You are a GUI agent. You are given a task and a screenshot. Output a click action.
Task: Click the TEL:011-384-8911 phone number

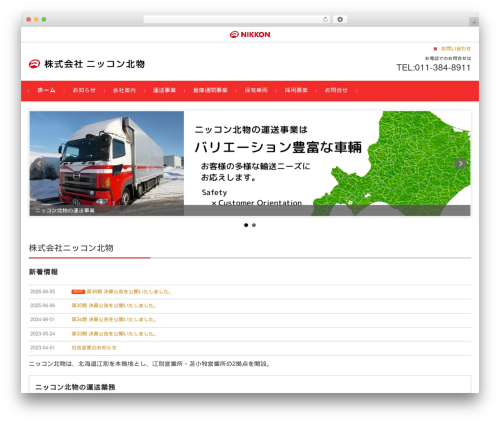(x=433, y=68)
